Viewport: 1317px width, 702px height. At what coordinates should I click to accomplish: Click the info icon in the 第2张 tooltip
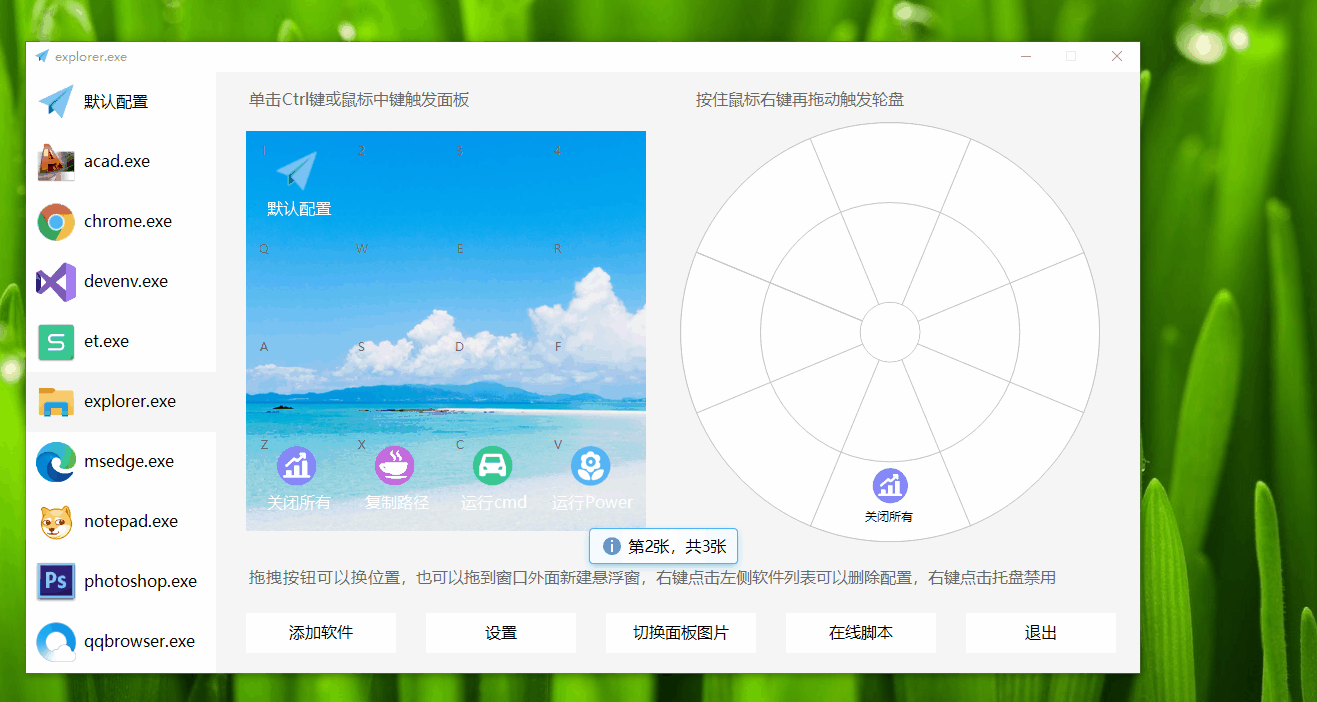coord(612,546)
